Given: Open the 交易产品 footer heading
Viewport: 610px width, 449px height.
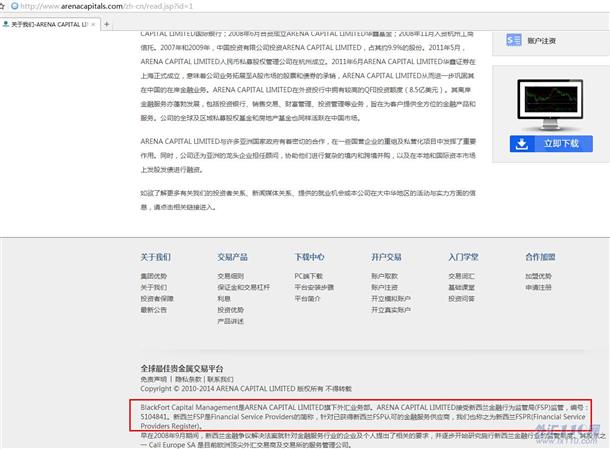Looking at the screenshot, I should click(233, 257).
